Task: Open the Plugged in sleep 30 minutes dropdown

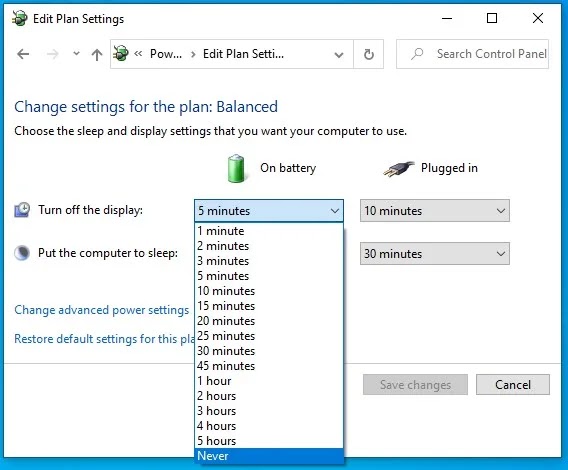Action: click(x=435, y=254)
